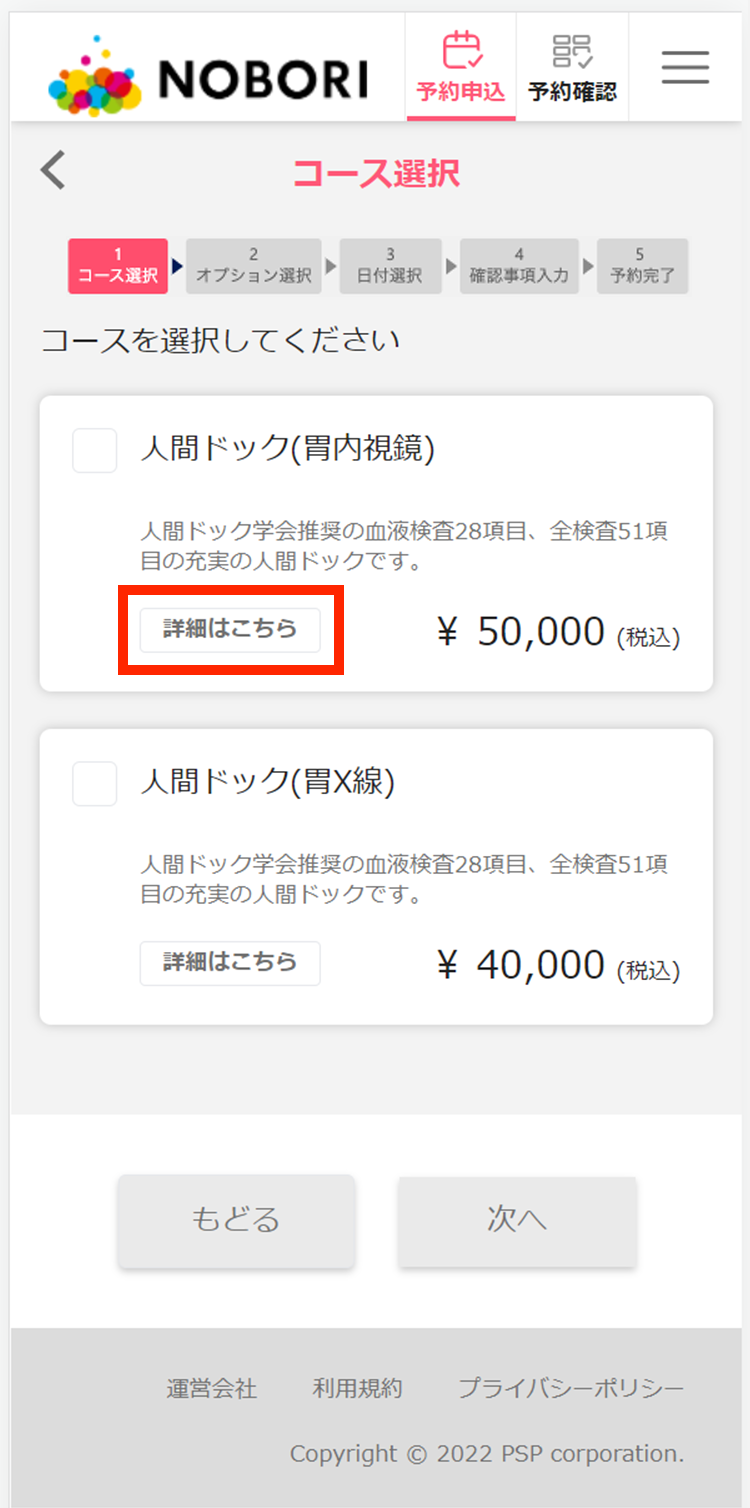Open 詳細はこちら for the 50,000 yen course
750x1508 pixels.
[x=230, y=630]
